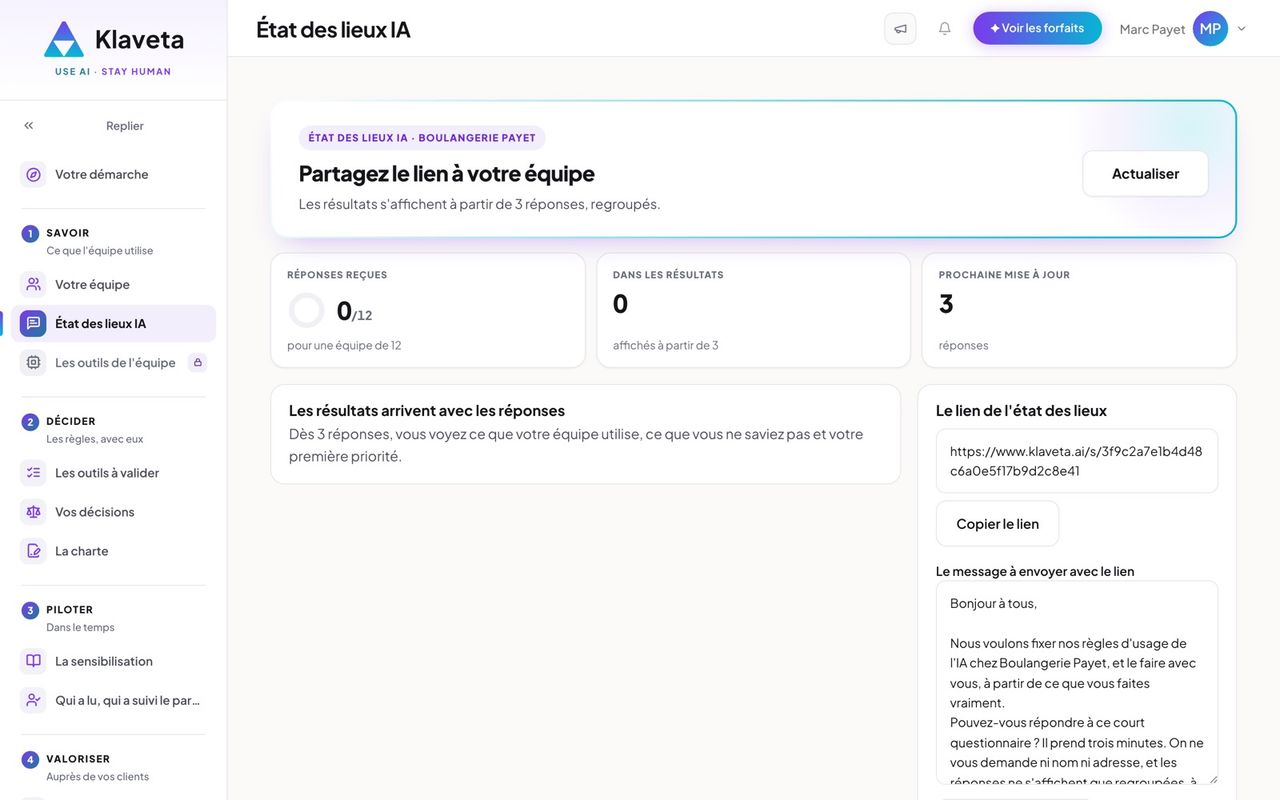This screenshot has height=800, width=1280.
Task: Click the MP avatar circle
Action: click(1210, 28)
